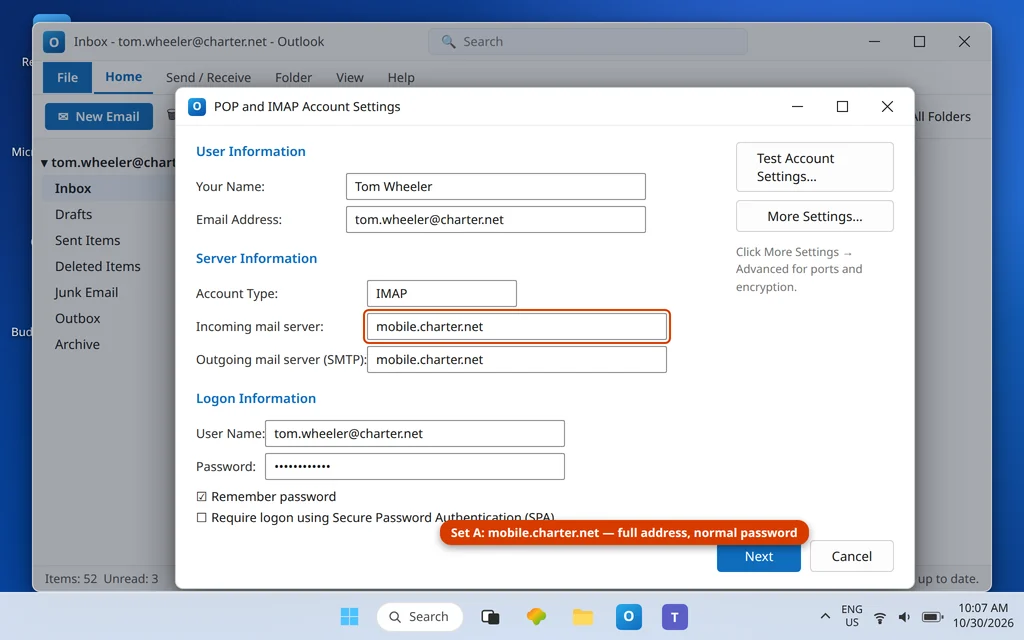Close the POP and IMAP Account Settings dialog
This screenshot has height=640, width=1024.
887,106
